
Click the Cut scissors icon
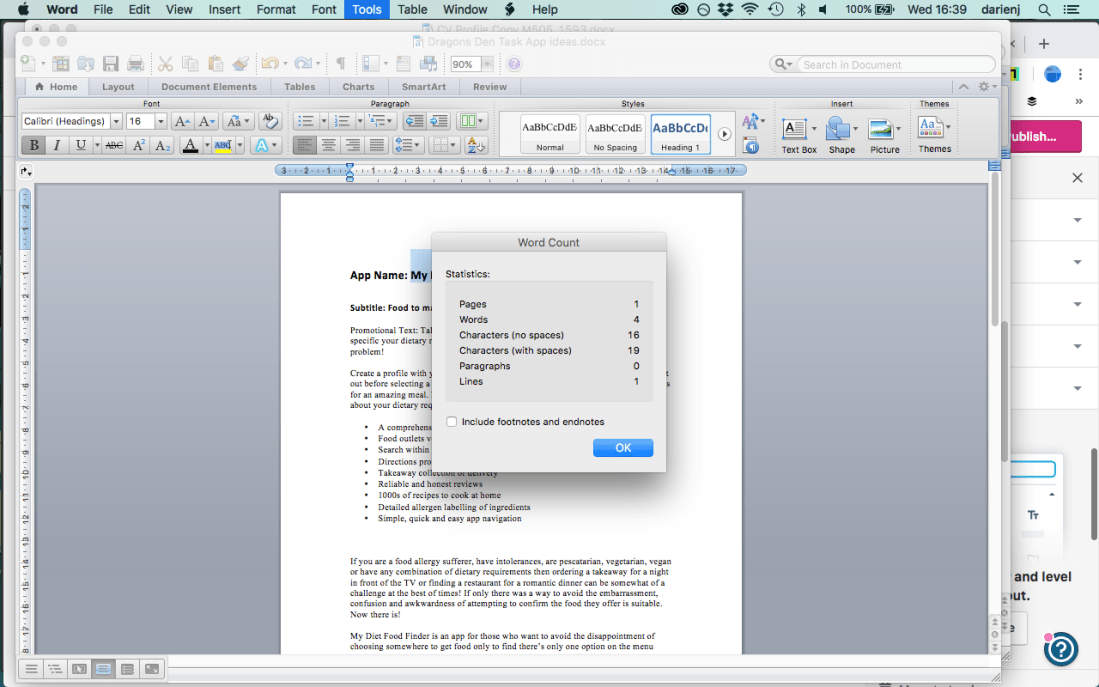tap(165, 64)
